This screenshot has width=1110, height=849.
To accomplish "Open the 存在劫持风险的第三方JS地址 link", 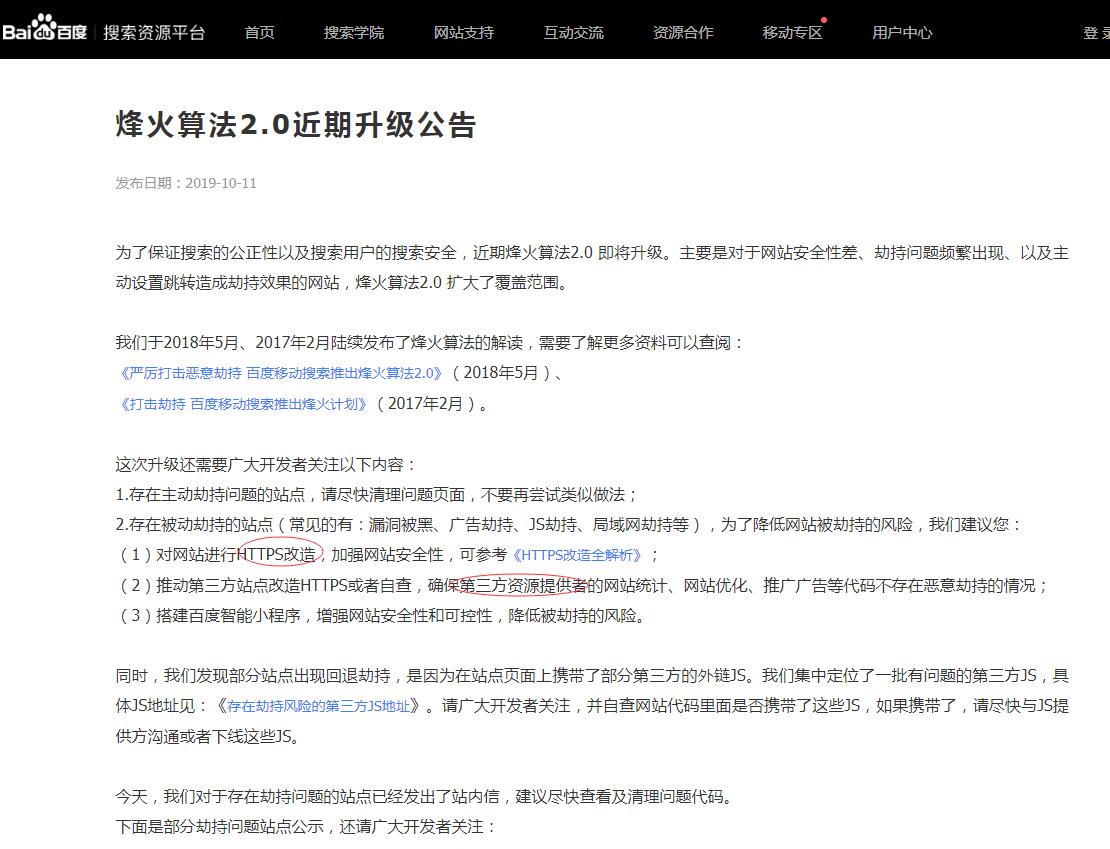I will tap(319, 706).
